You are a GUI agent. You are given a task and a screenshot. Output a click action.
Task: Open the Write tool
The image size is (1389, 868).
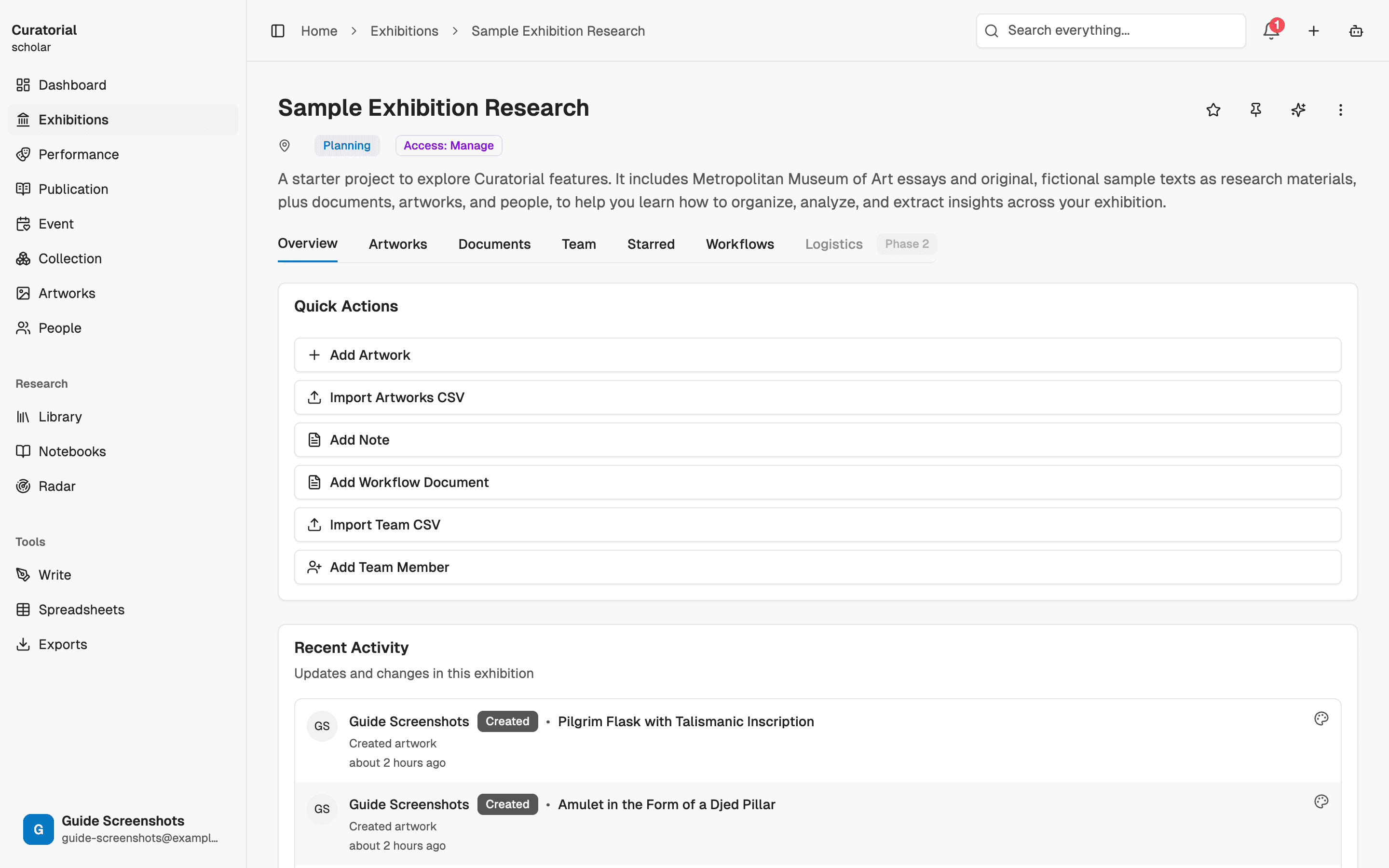123,575
